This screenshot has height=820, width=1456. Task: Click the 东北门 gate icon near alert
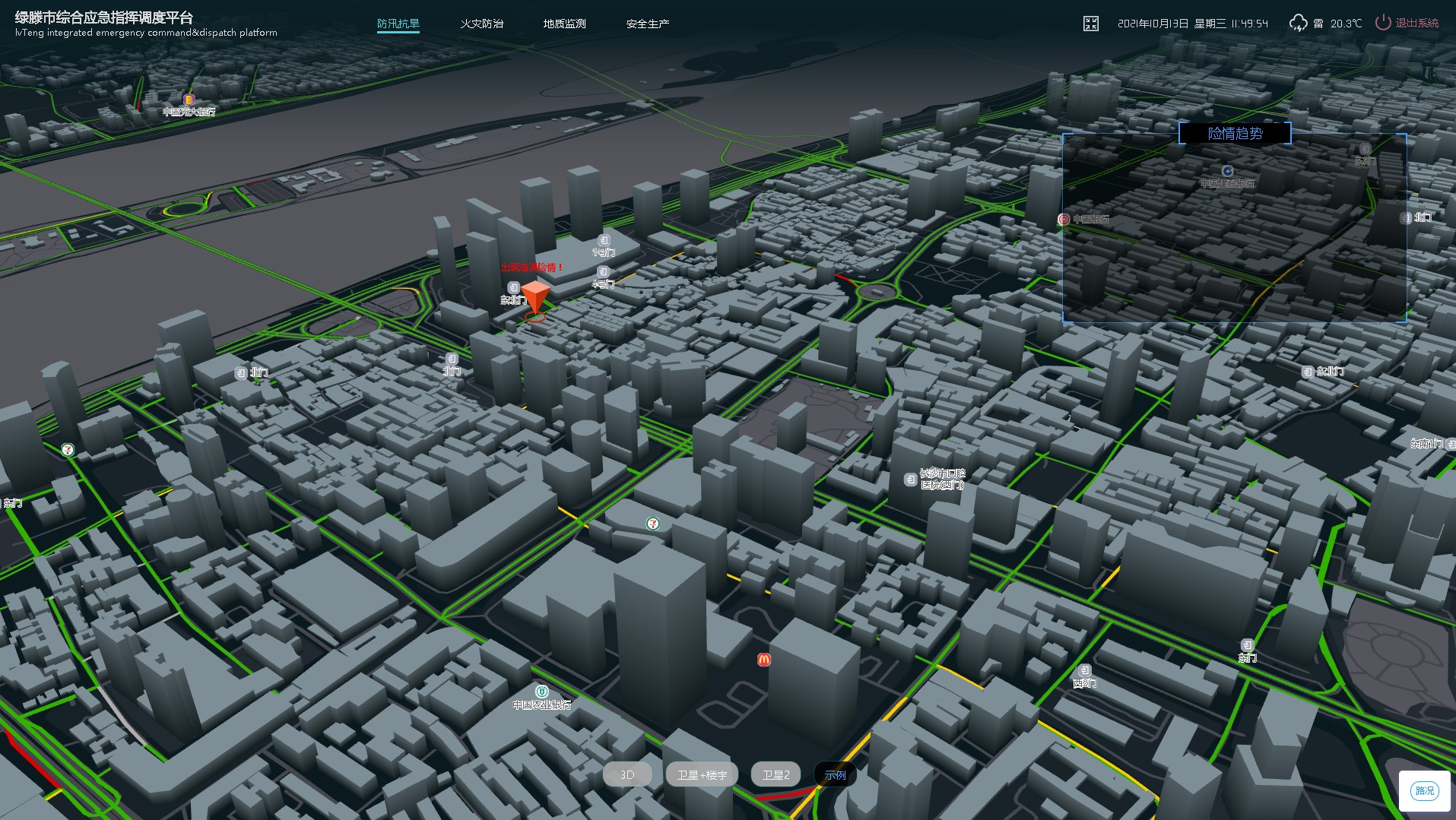[x=513, y=287]
